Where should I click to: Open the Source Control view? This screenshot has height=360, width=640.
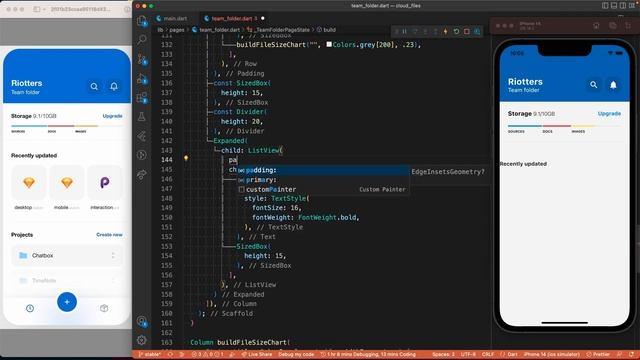click(x=142, y=59)
